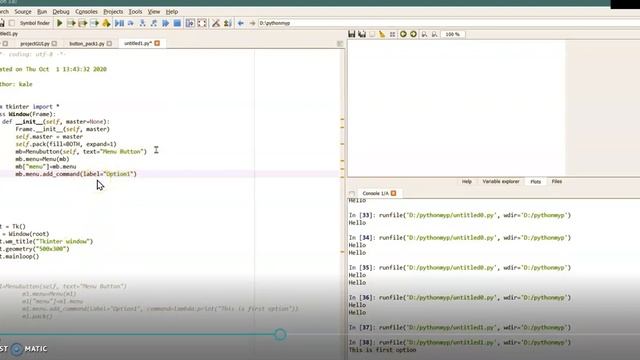Click the 100 % zoom level field
The height and width of the screenshot is (360, 640).
453,34
